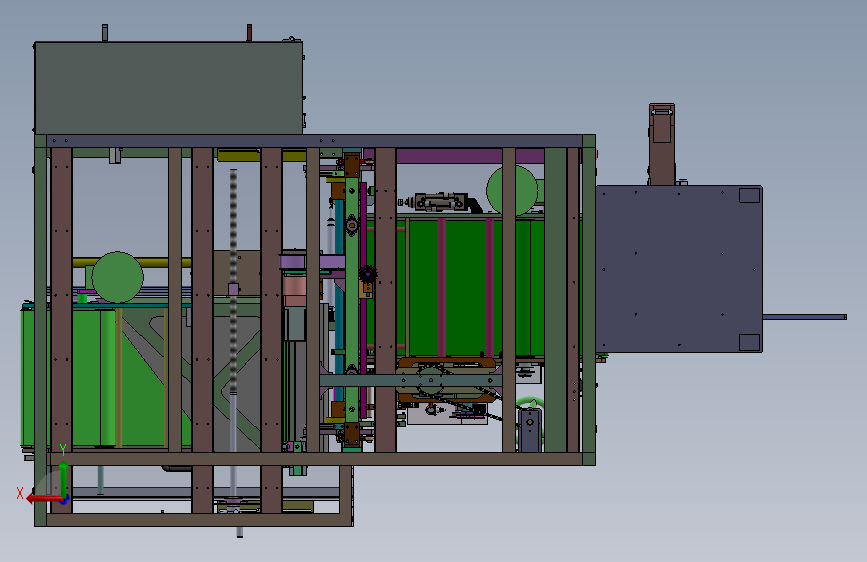Viewport: 867px width, 562px height.
Task: Click the green "Y" axis label
Action: coord(63,450)
